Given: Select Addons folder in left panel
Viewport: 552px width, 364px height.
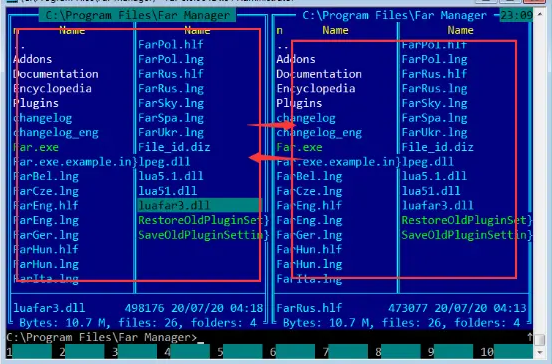Looking at the screenshot, I should pos(32,59).
